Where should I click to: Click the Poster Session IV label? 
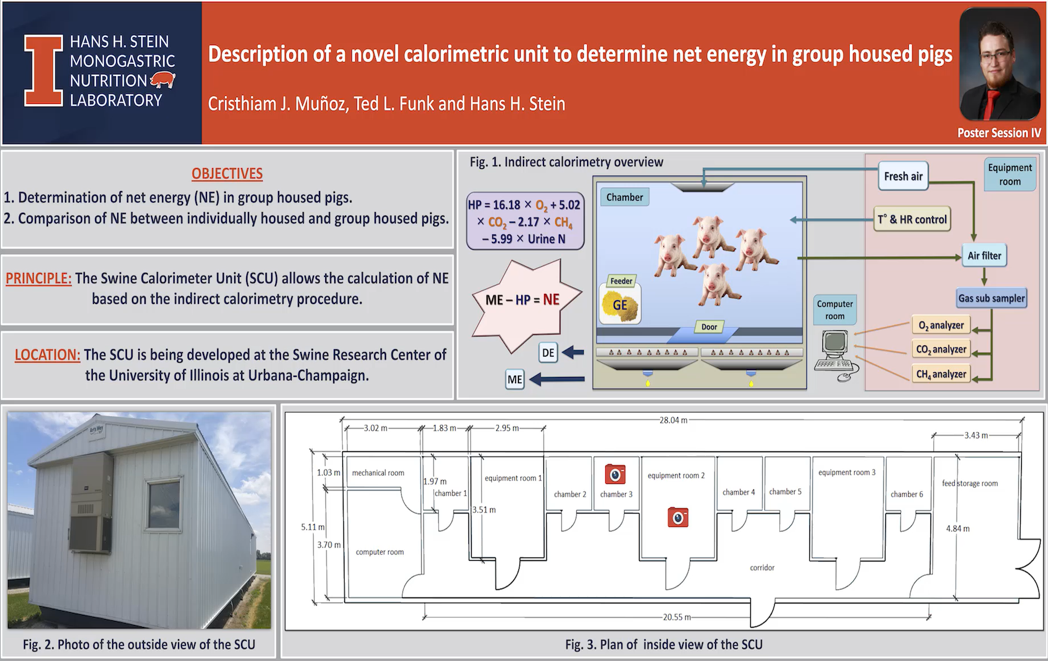999,133
